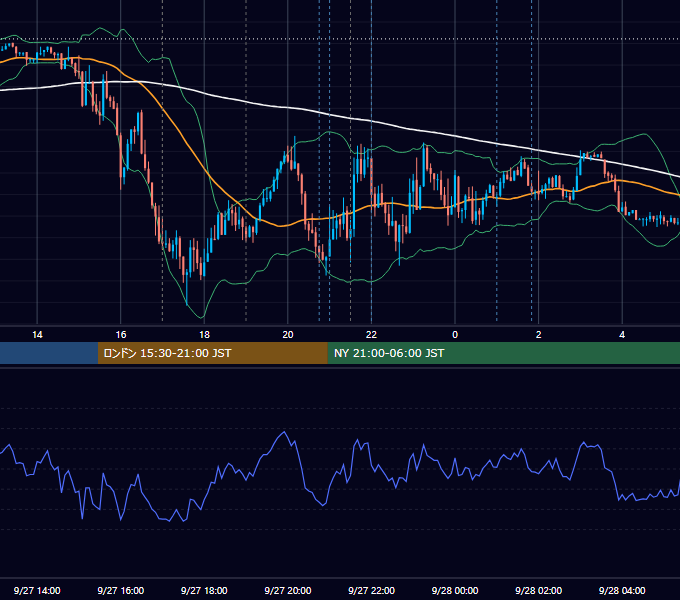The height and width of the screenshot is (600, 680).
Task: Click the 9/27 18:00 date label
Action: coord(204,590)
